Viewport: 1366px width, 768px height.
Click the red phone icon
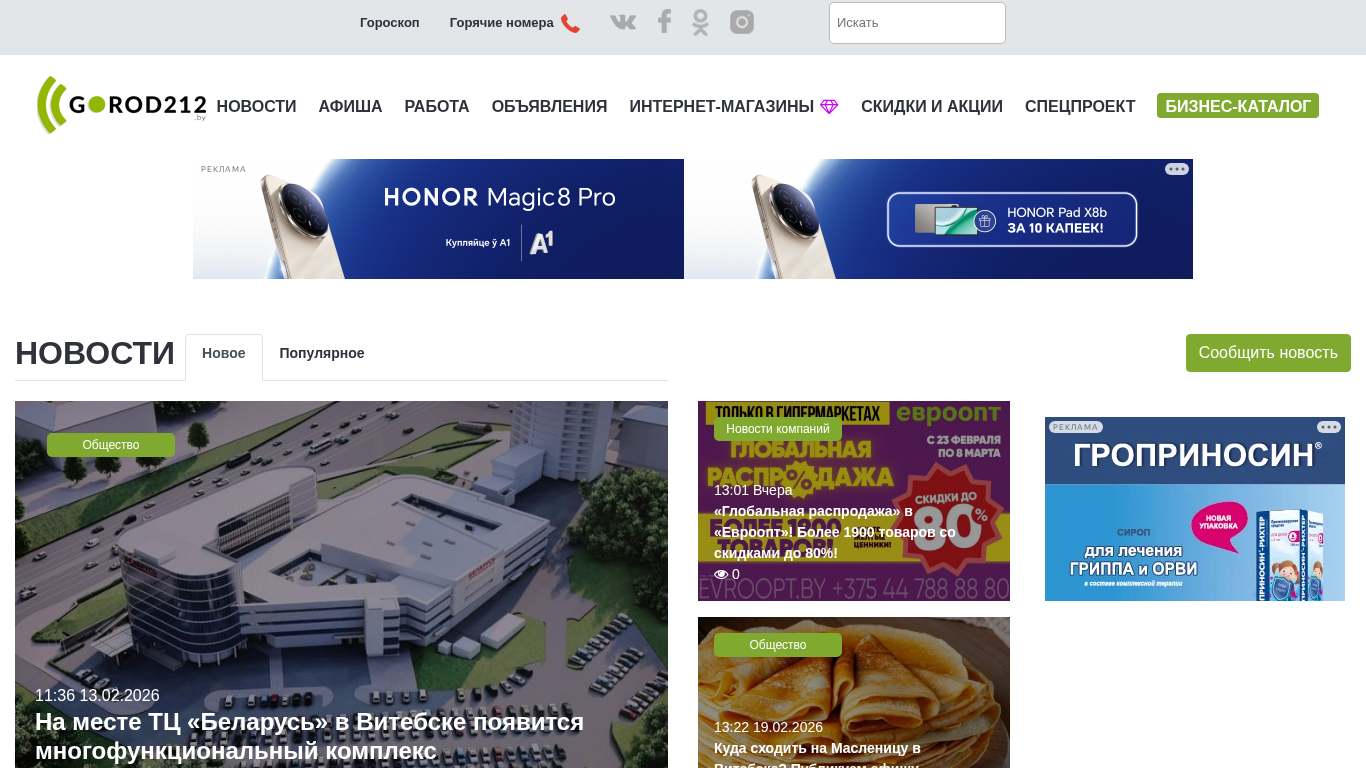tap(570, 23)
